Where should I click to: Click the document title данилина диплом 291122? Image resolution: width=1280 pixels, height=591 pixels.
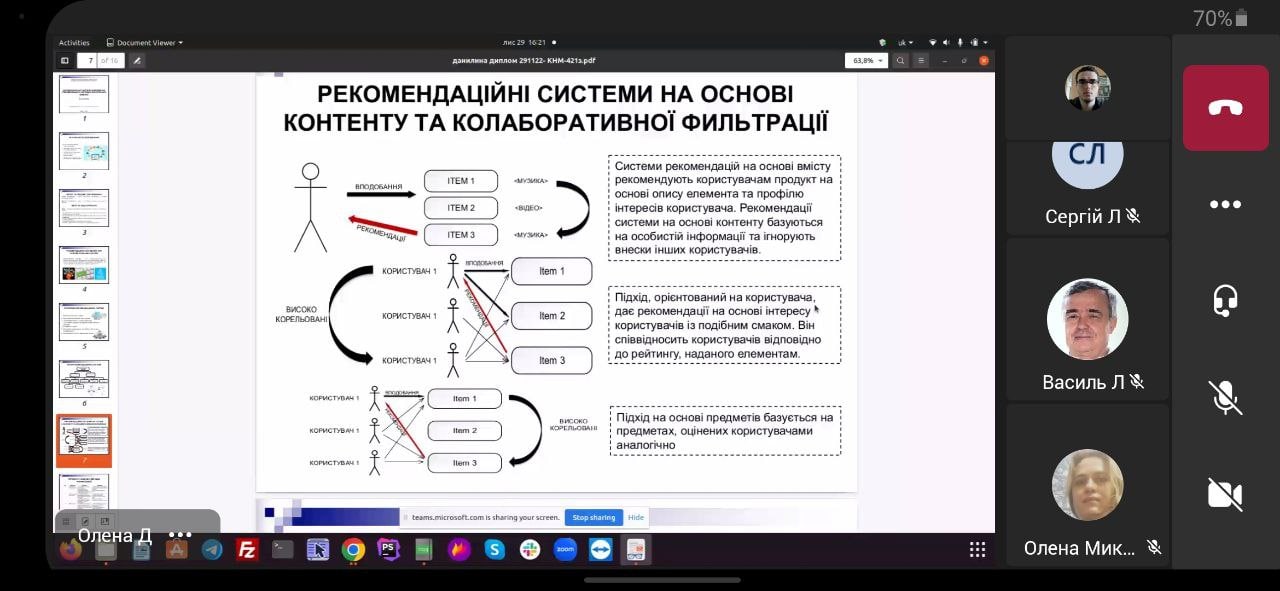tap(524, 60)
